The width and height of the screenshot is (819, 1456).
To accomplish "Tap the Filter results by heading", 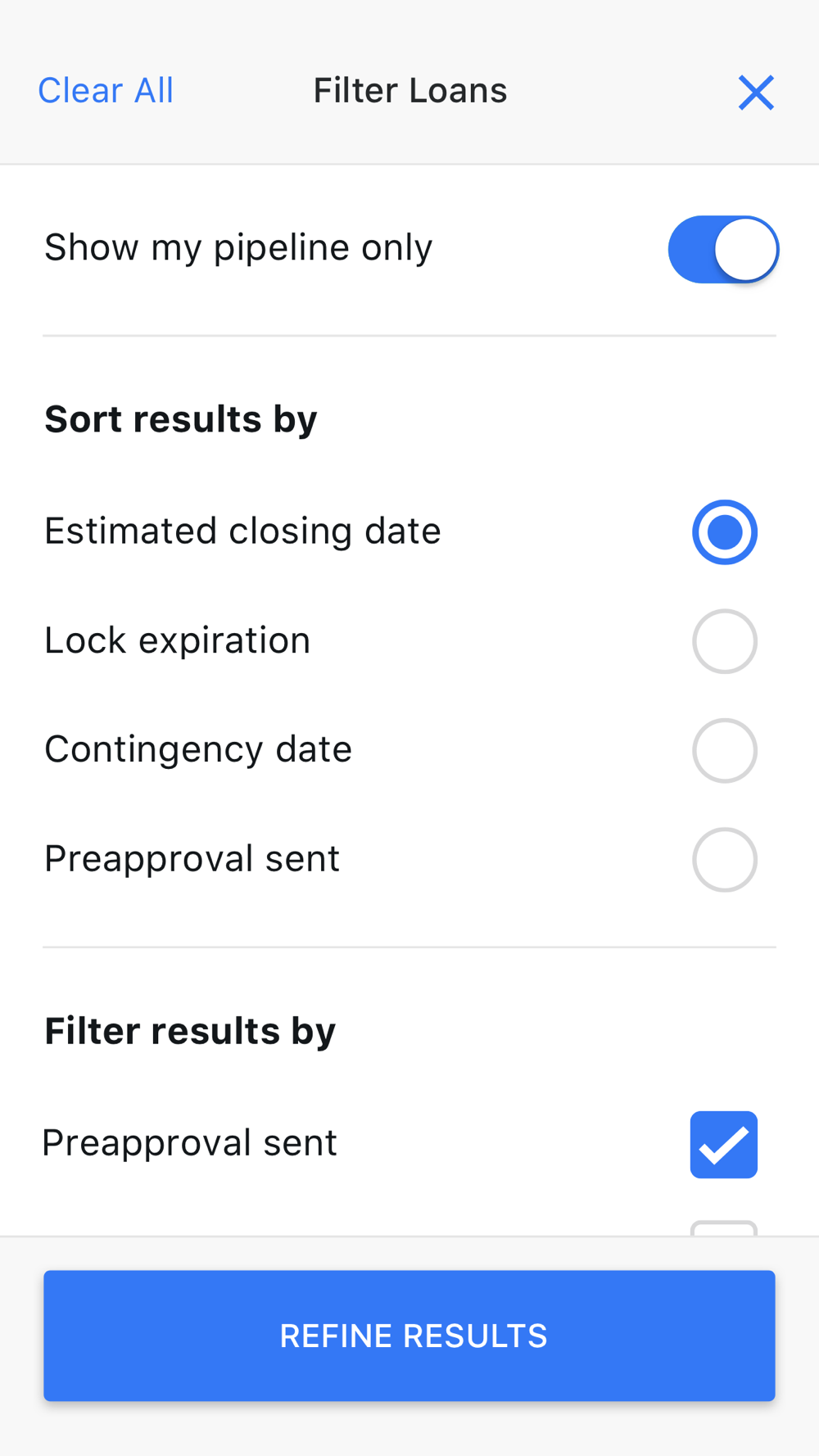I will (190, 1031).
